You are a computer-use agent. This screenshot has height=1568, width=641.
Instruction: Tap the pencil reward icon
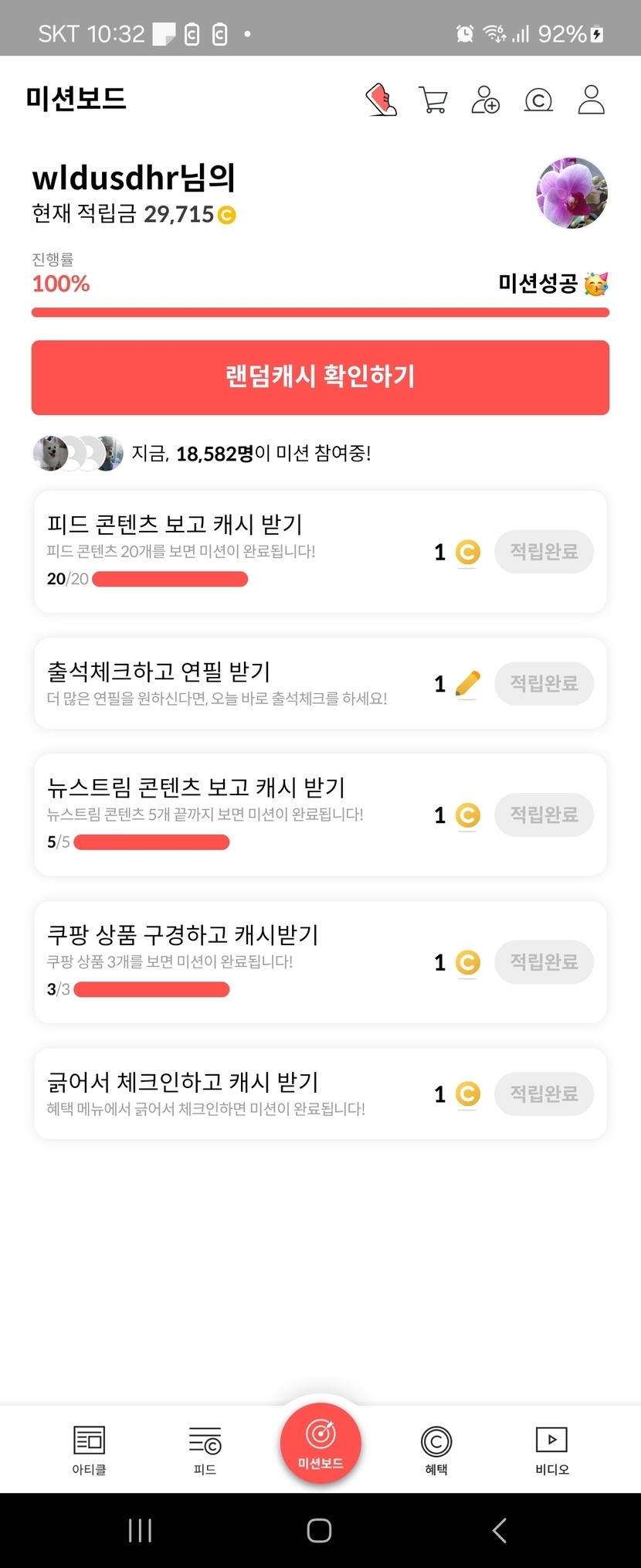[467, 684]
